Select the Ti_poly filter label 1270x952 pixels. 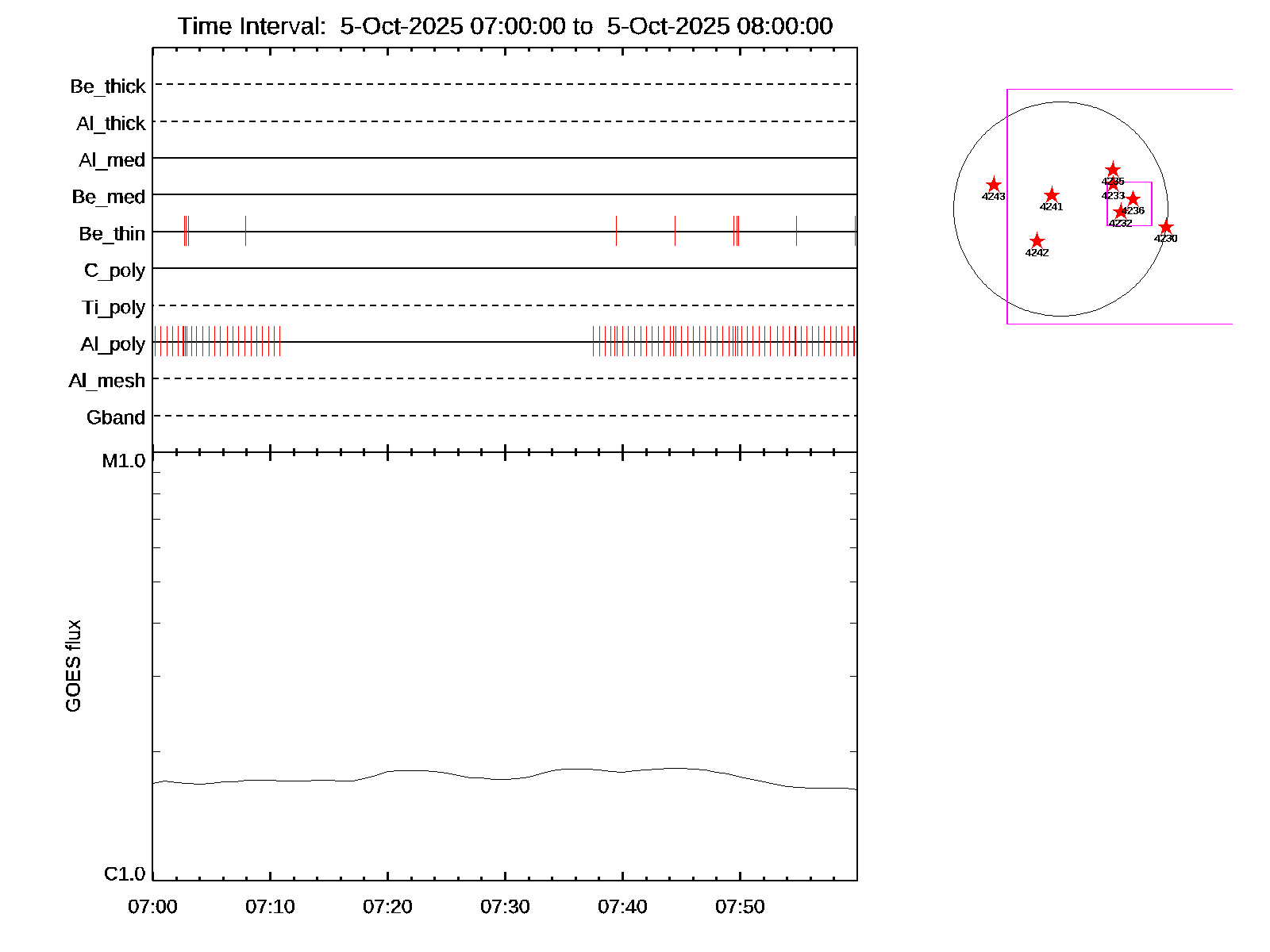(x=114, y=308)
